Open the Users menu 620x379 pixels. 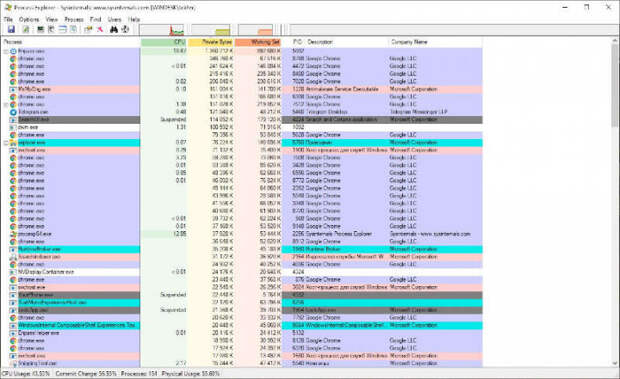(114, 19)
